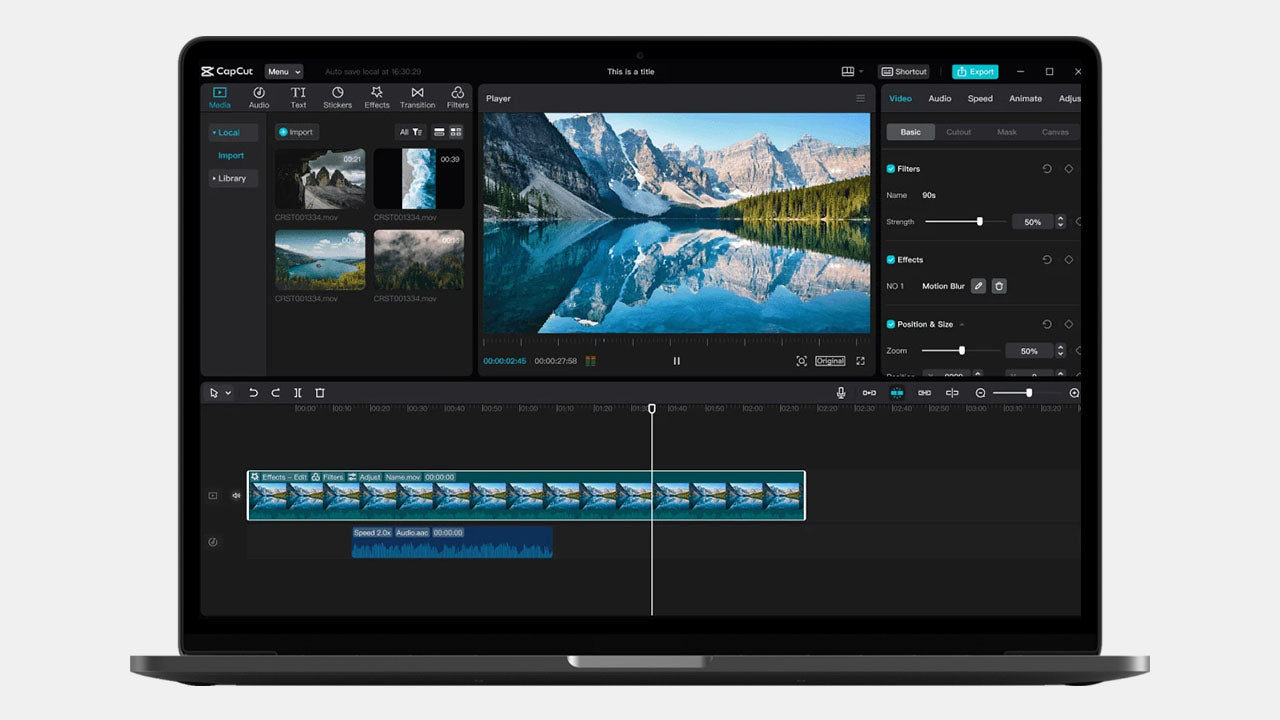Click the Export button

[x=974, y=72]
